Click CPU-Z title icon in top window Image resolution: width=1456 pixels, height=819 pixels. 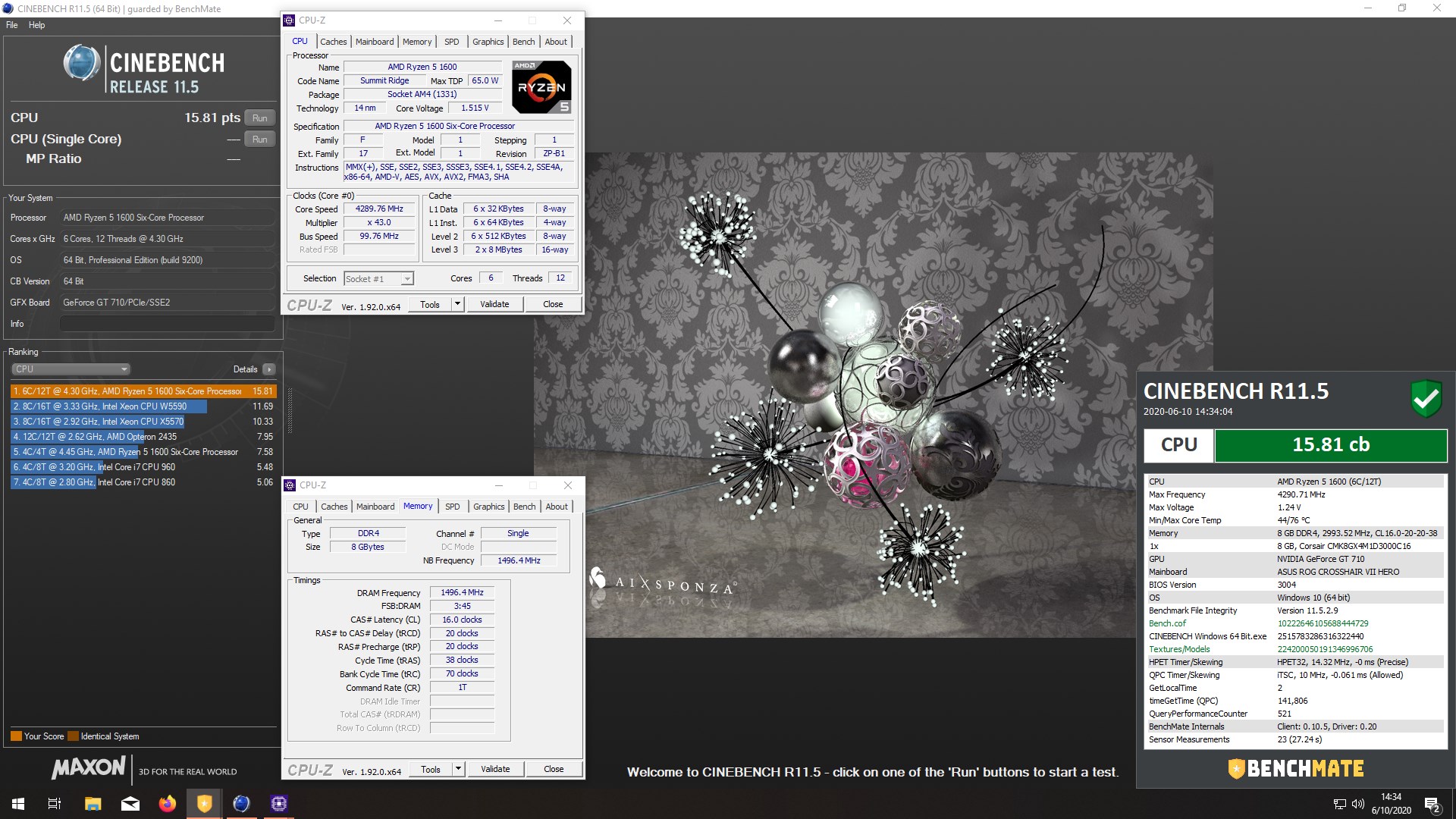click(289, 20)
